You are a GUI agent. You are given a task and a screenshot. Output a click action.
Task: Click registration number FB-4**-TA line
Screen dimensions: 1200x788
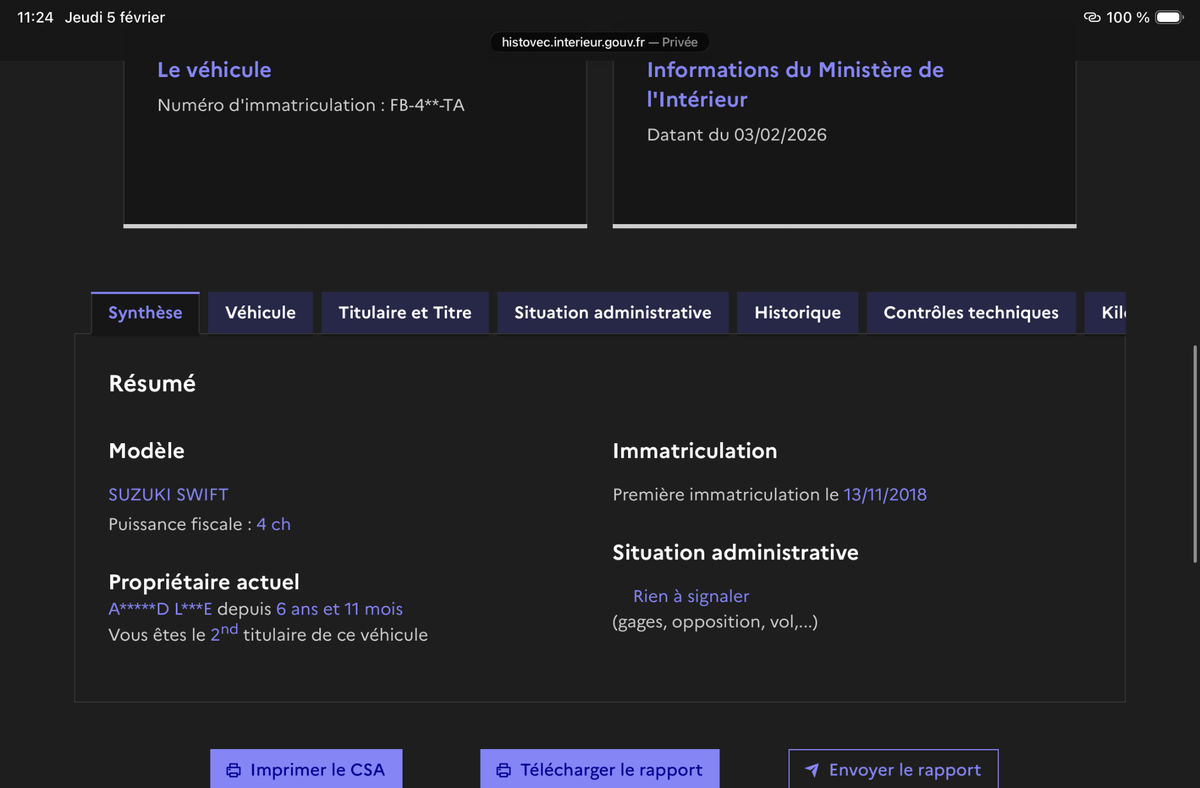tap(311, 105)
